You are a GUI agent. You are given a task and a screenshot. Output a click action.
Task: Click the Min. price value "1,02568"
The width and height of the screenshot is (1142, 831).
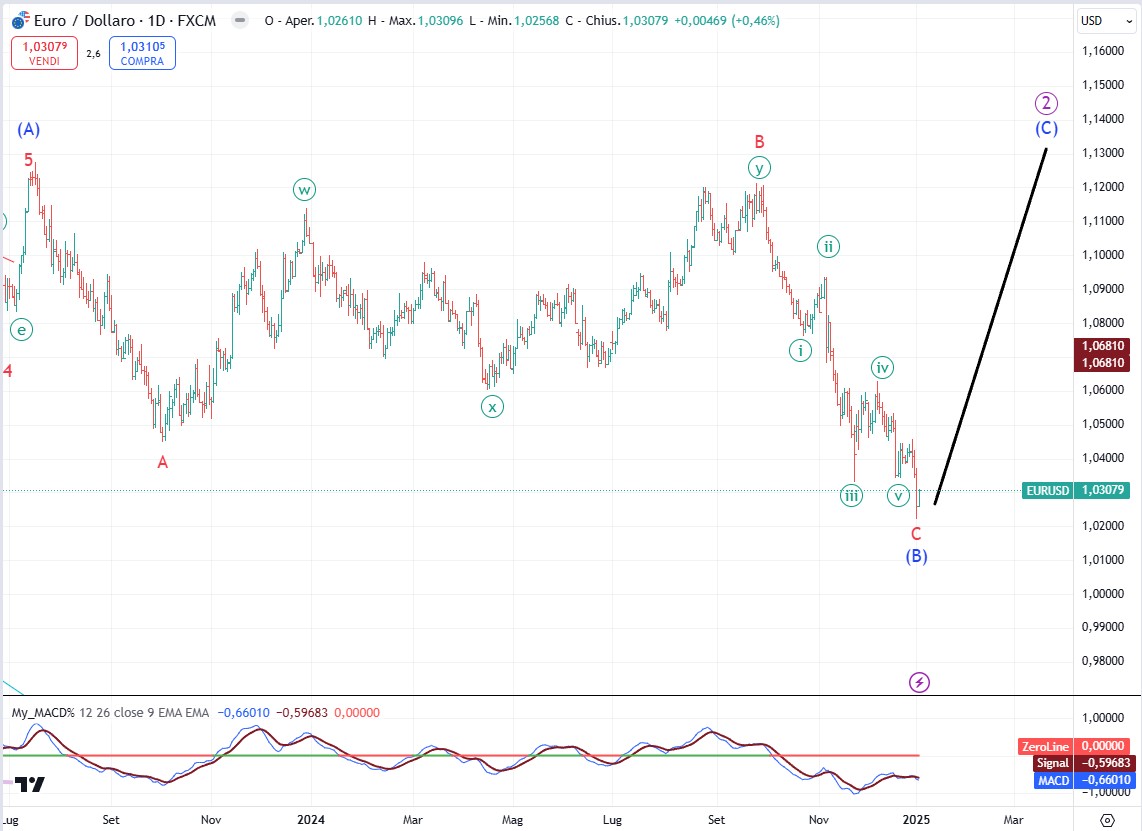coord(537,20)
